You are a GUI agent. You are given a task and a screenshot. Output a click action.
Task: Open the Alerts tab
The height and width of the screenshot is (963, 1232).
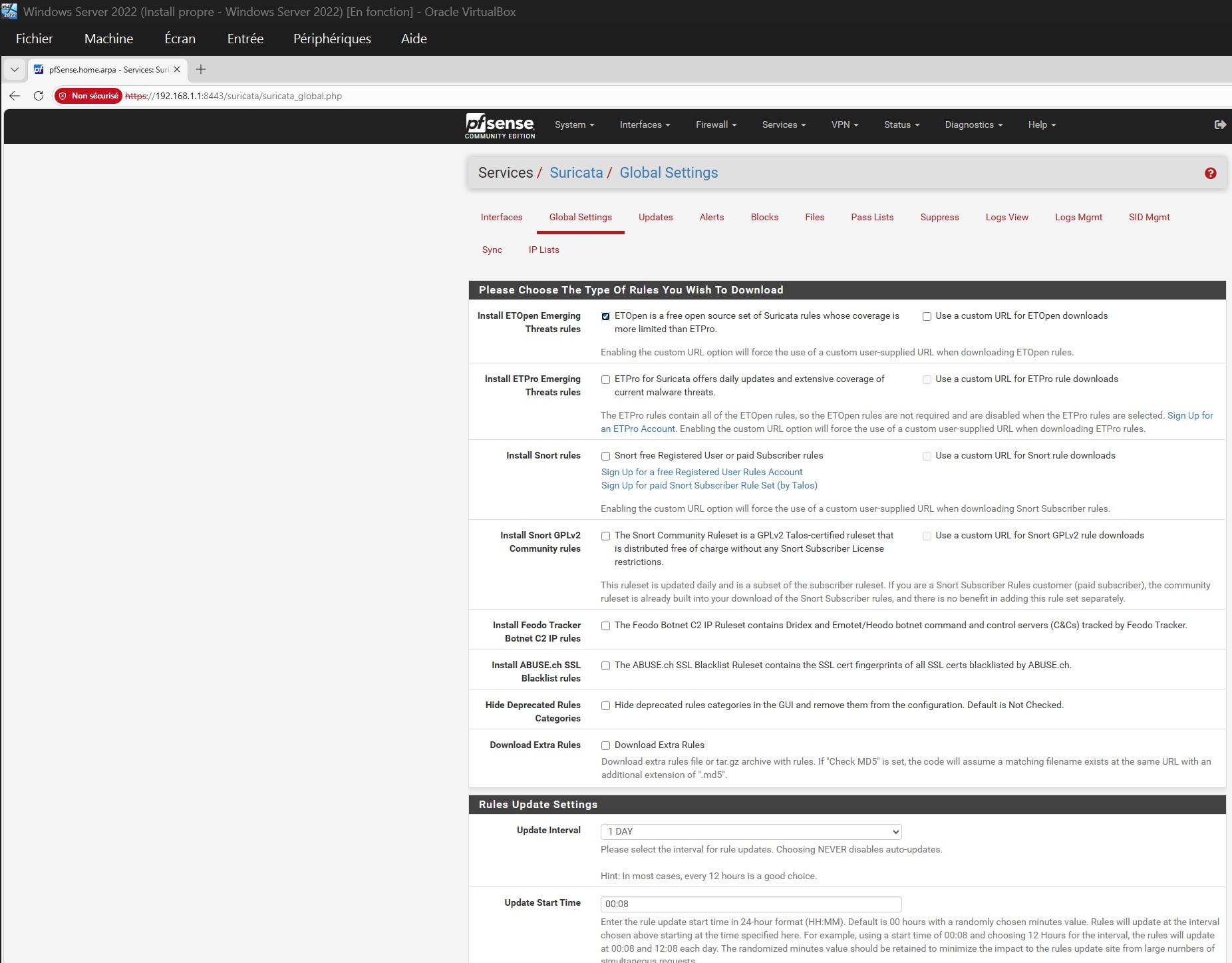(711, 217)
